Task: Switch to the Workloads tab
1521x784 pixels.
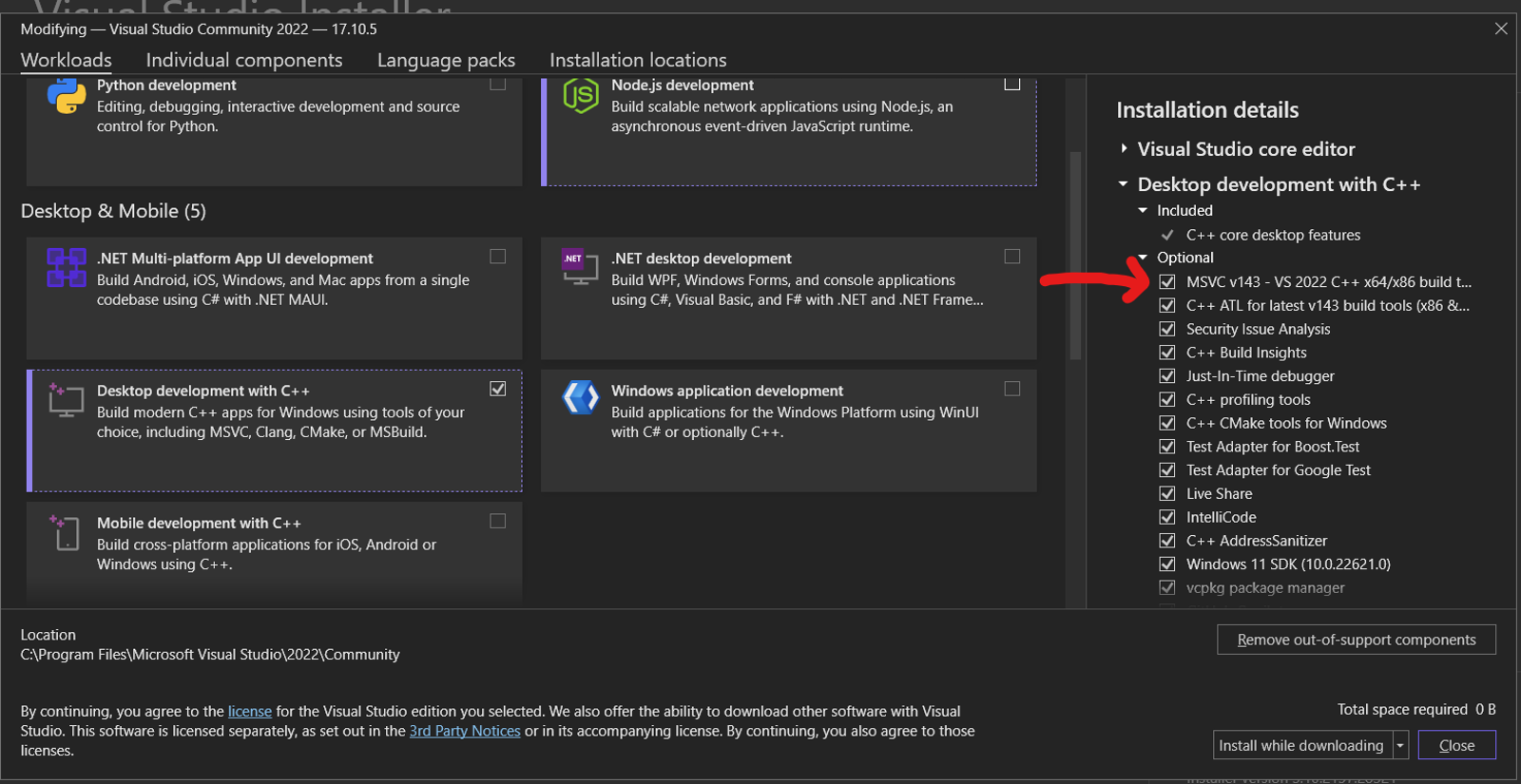Action: pos(67,60)
